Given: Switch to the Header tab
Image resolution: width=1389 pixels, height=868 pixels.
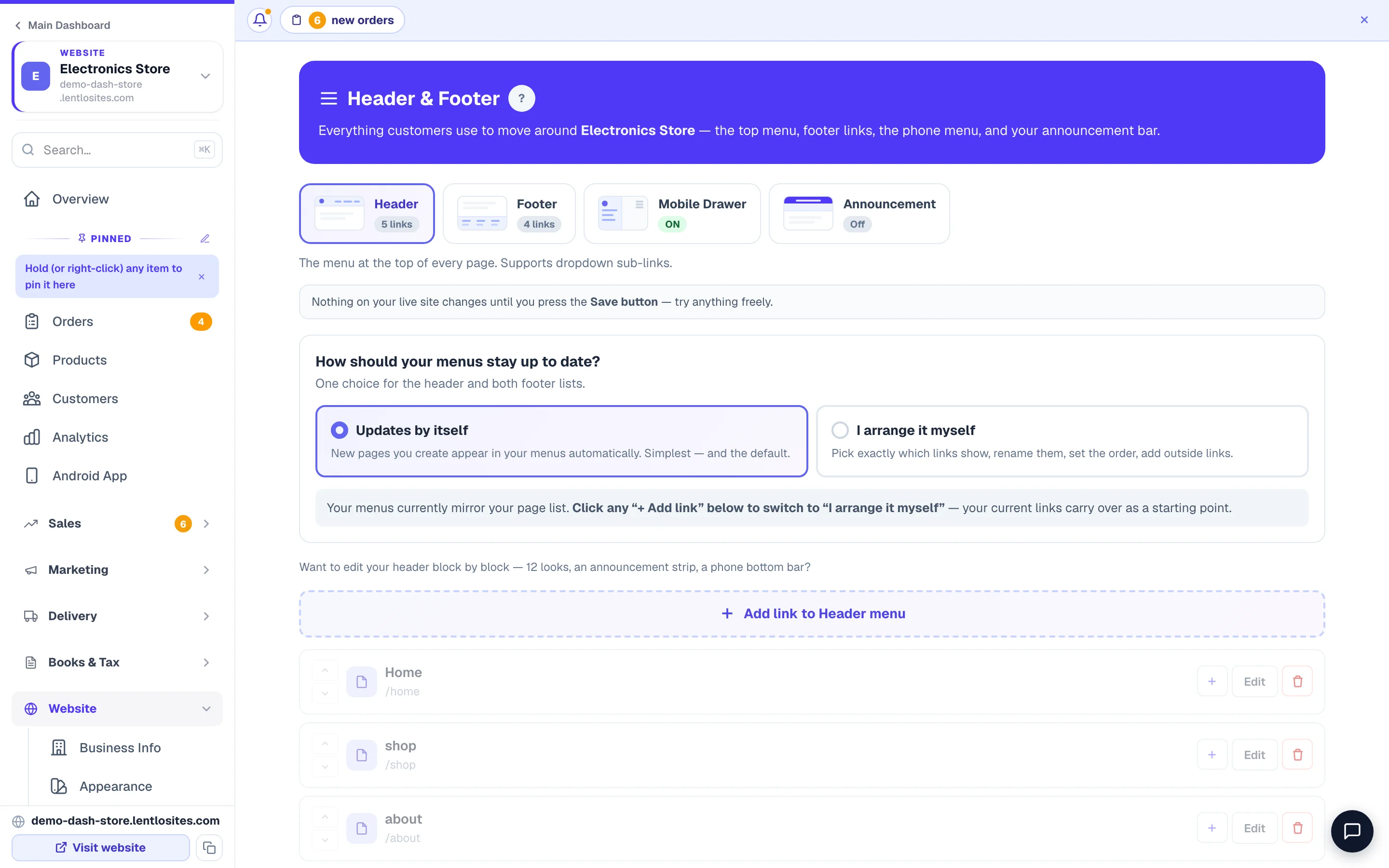Looking at the screenshot, I should [x=367, y=214].
